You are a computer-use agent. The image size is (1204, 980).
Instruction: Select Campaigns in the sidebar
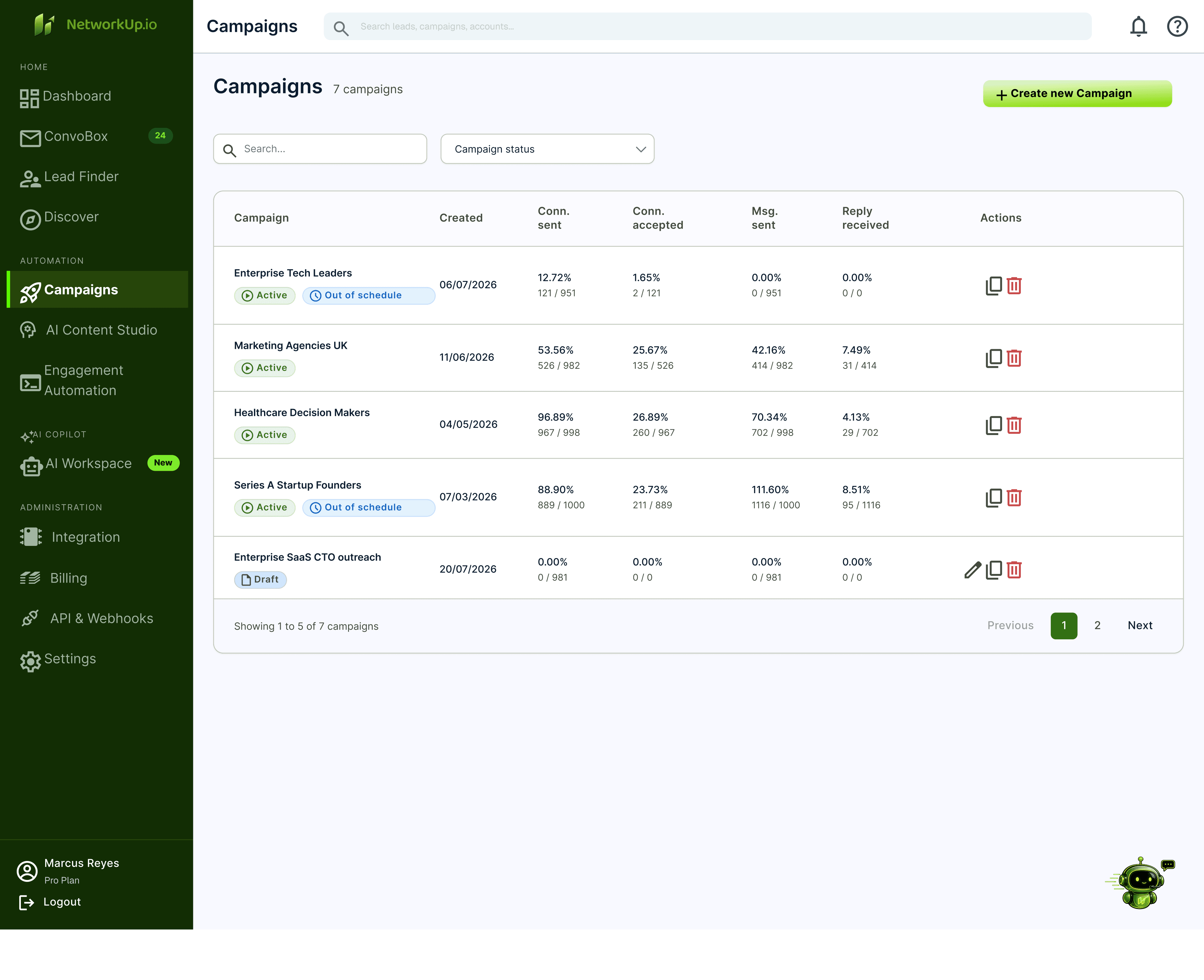pyautogui.click(x=97, y=290)
